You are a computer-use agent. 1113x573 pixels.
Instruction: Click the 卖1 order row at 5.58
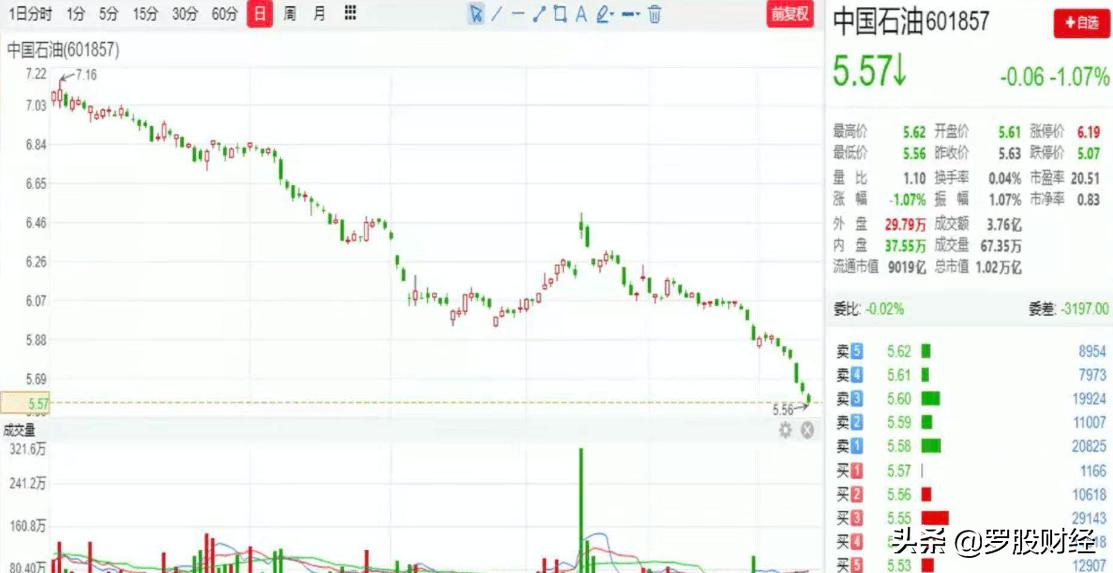969,446
